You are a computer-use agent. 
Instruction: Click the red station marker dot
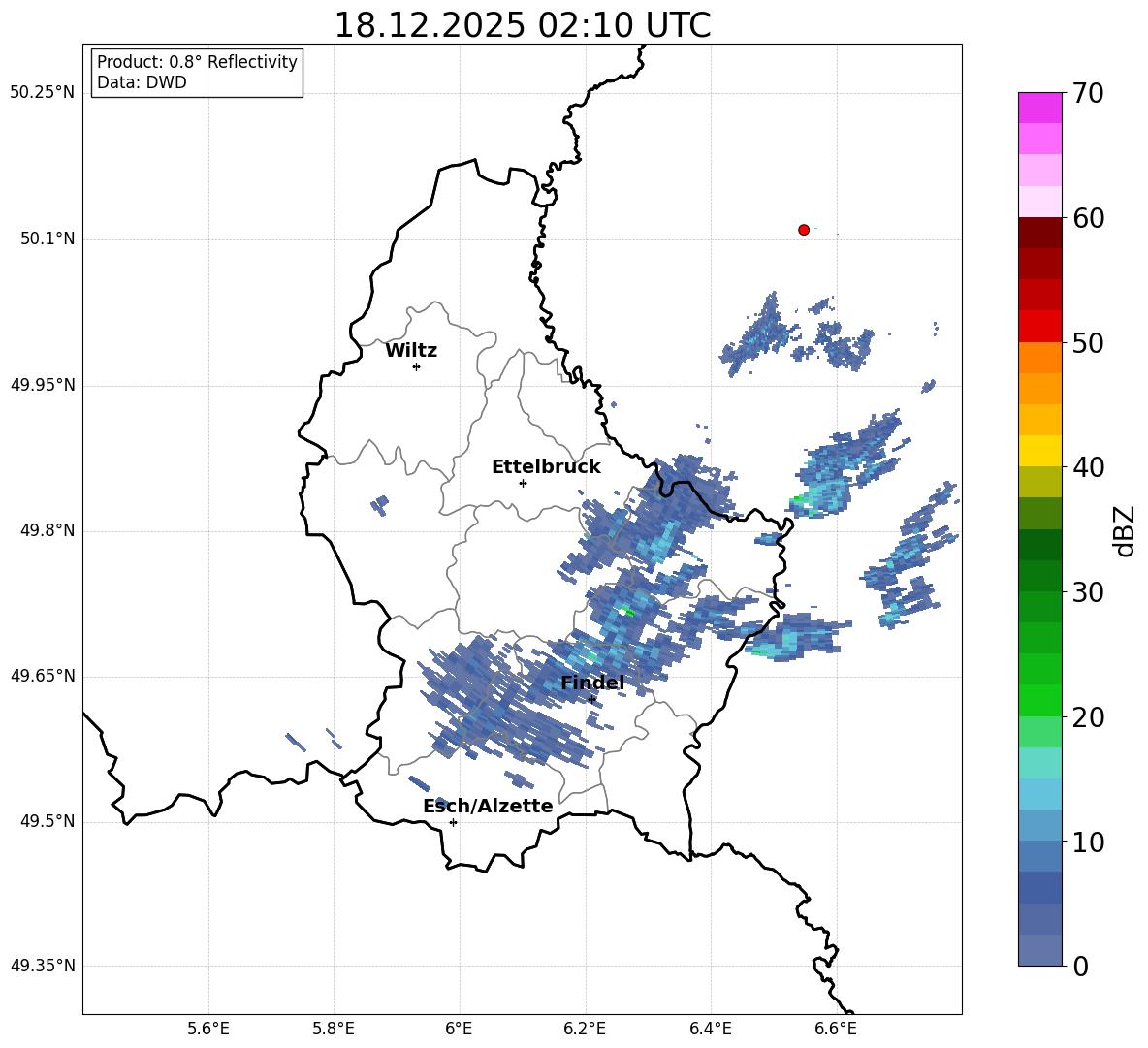[x=803, y=230]
